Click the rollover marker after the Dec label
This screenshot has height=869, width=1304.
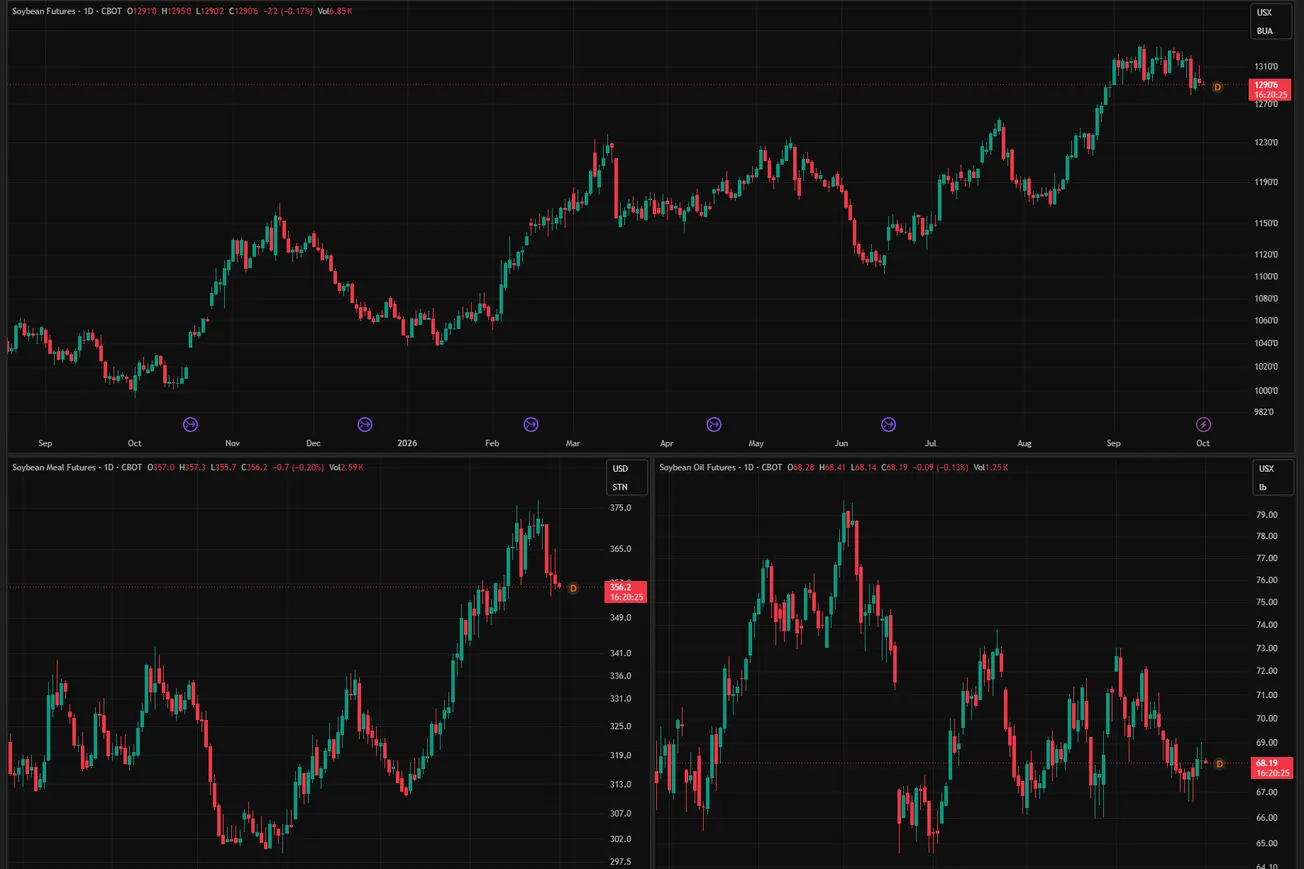(x=365, y=424)
